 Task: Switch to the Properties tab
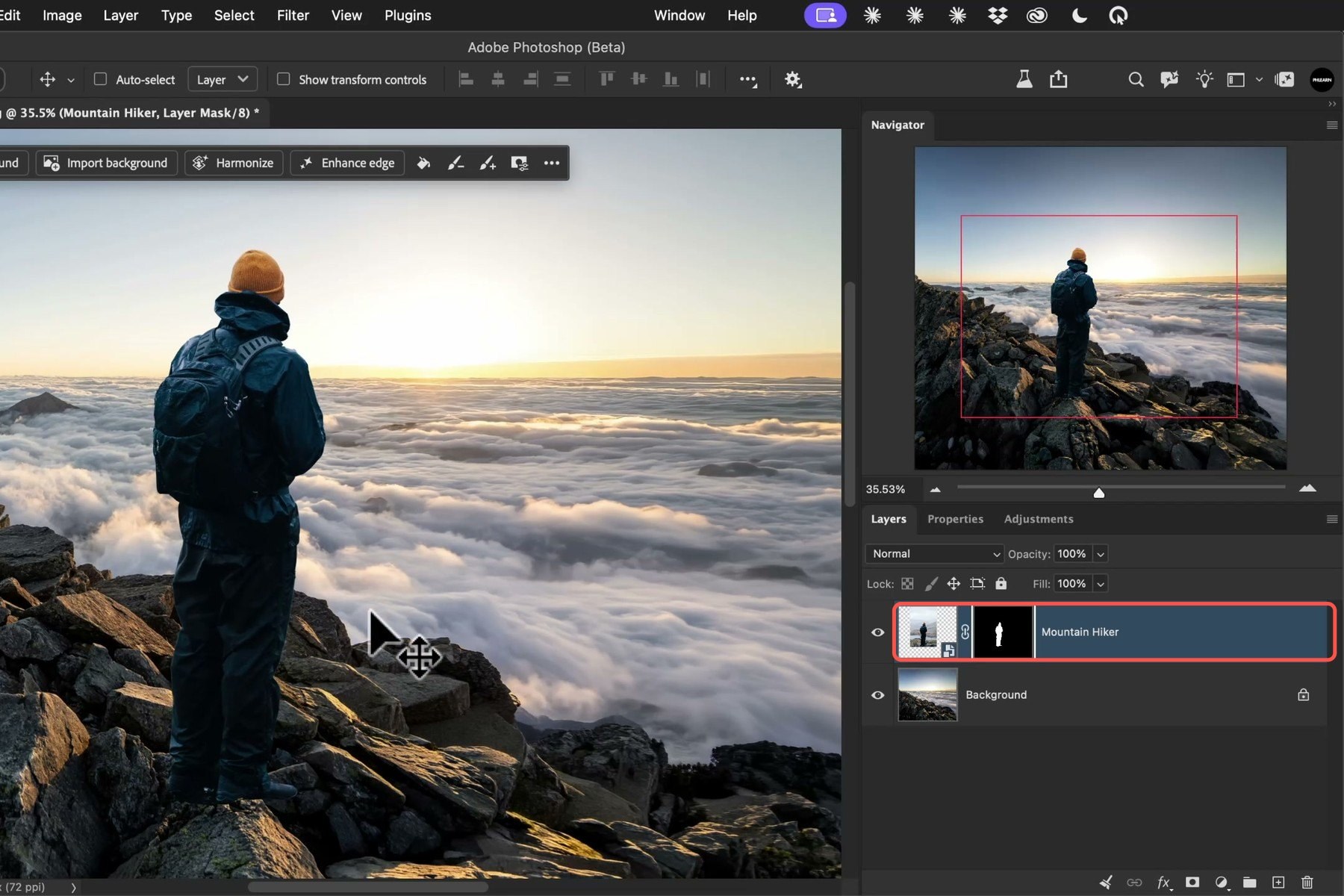tap(955, 519)
